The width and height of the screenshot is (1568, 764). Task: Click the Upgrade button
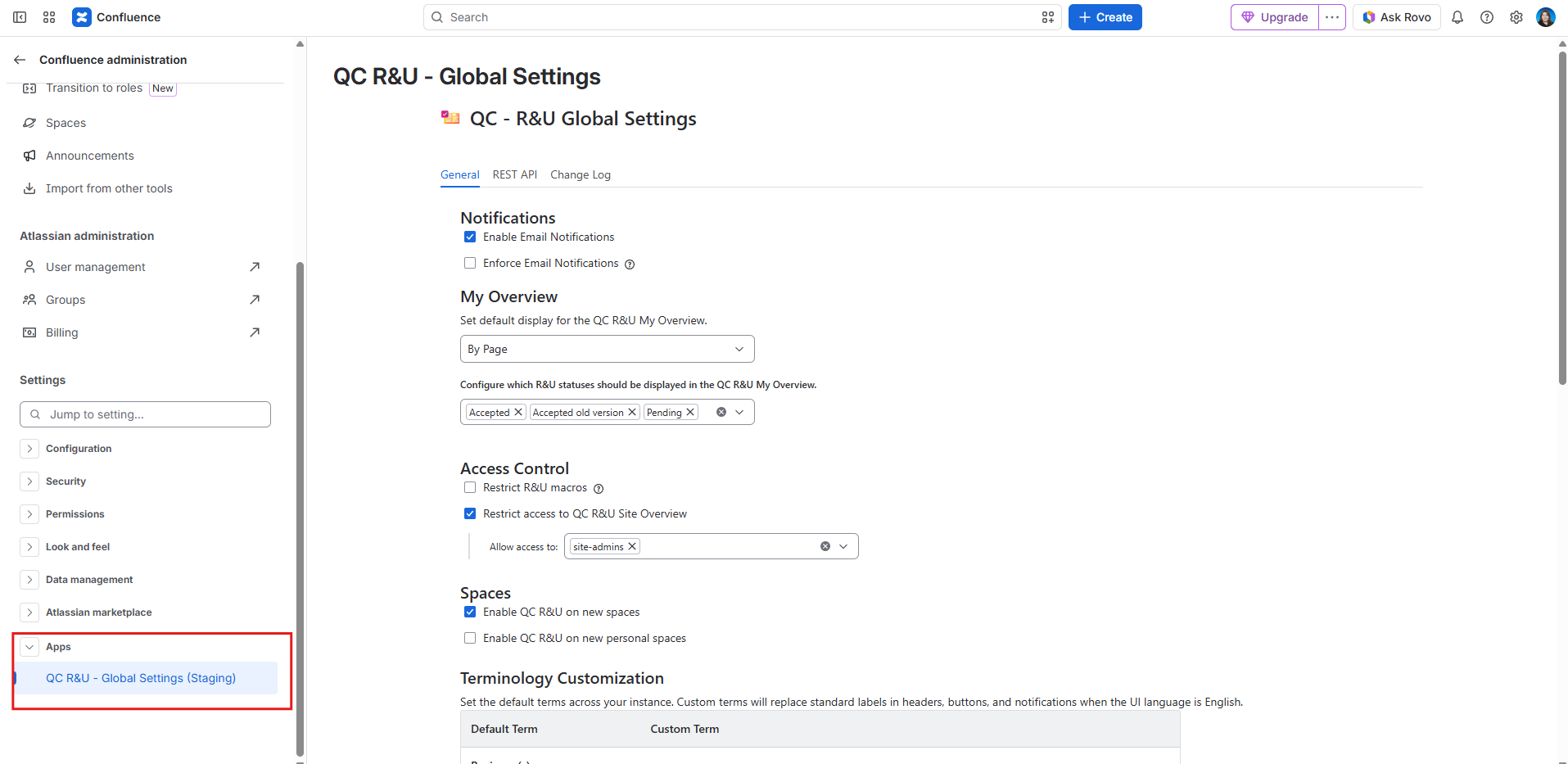(1275, 17)
